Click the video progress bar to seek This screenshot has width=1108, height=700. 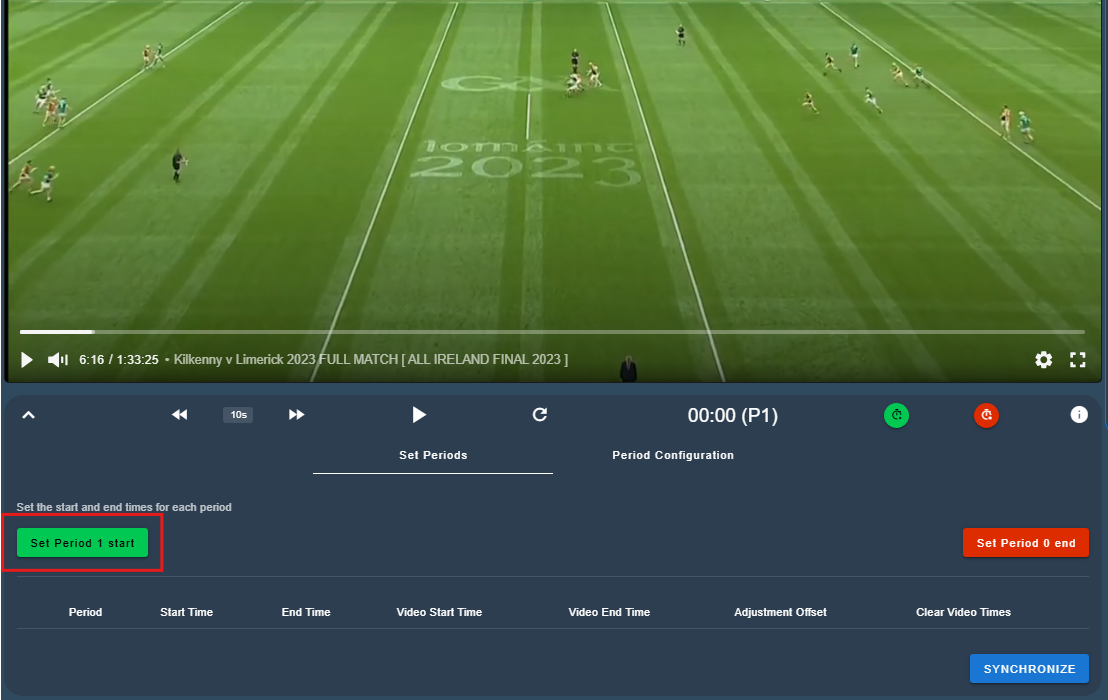click(552, 332)
